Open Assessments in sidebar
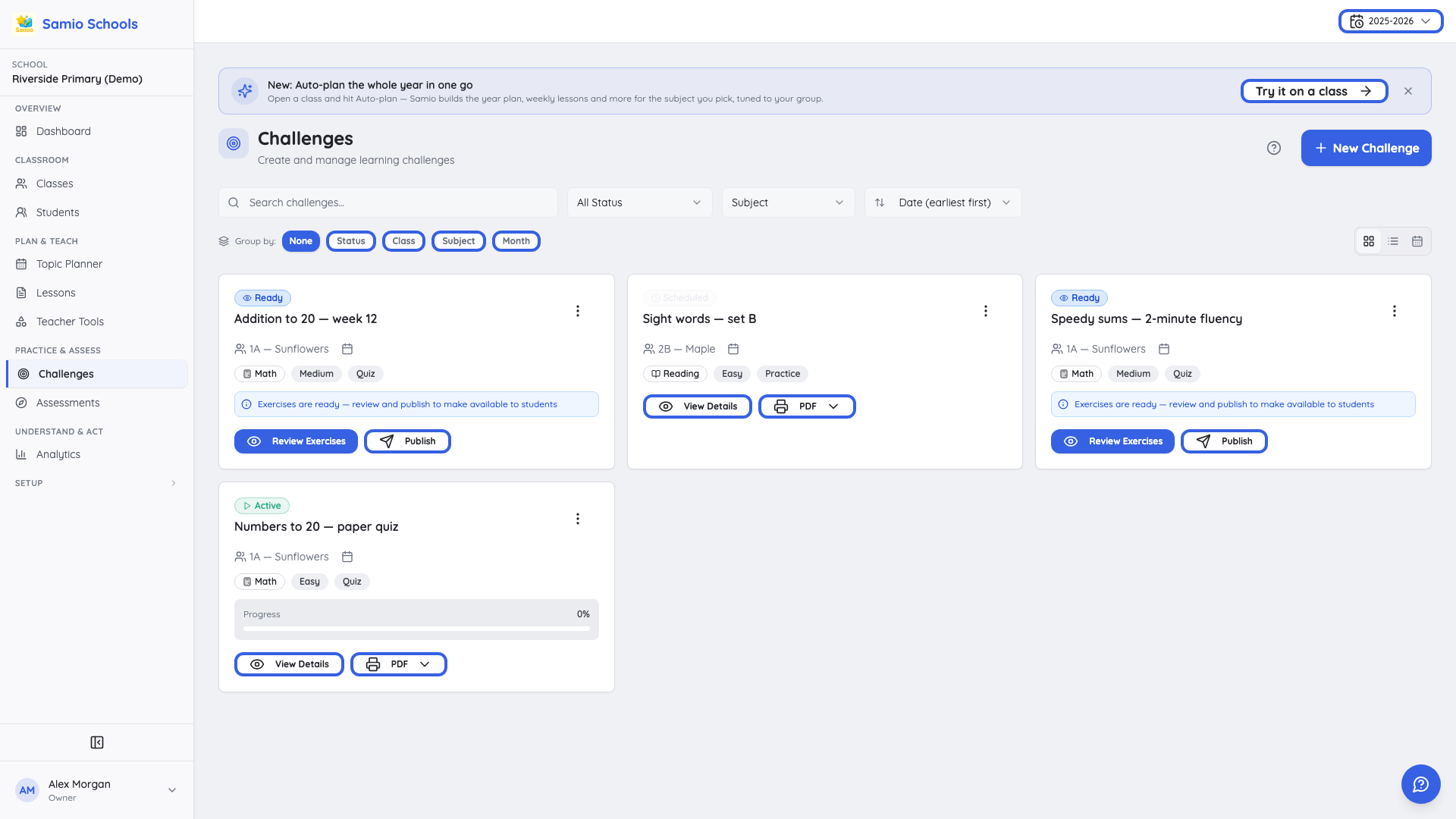This screenshot has height=819, width=1456. pyautogui.click(x=97, y=403)
